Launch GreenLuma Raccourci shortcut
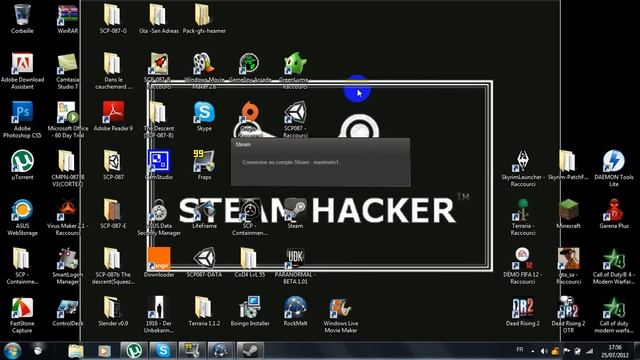The height and width of the screenshot is (360, 640). [x=295, y=71]
